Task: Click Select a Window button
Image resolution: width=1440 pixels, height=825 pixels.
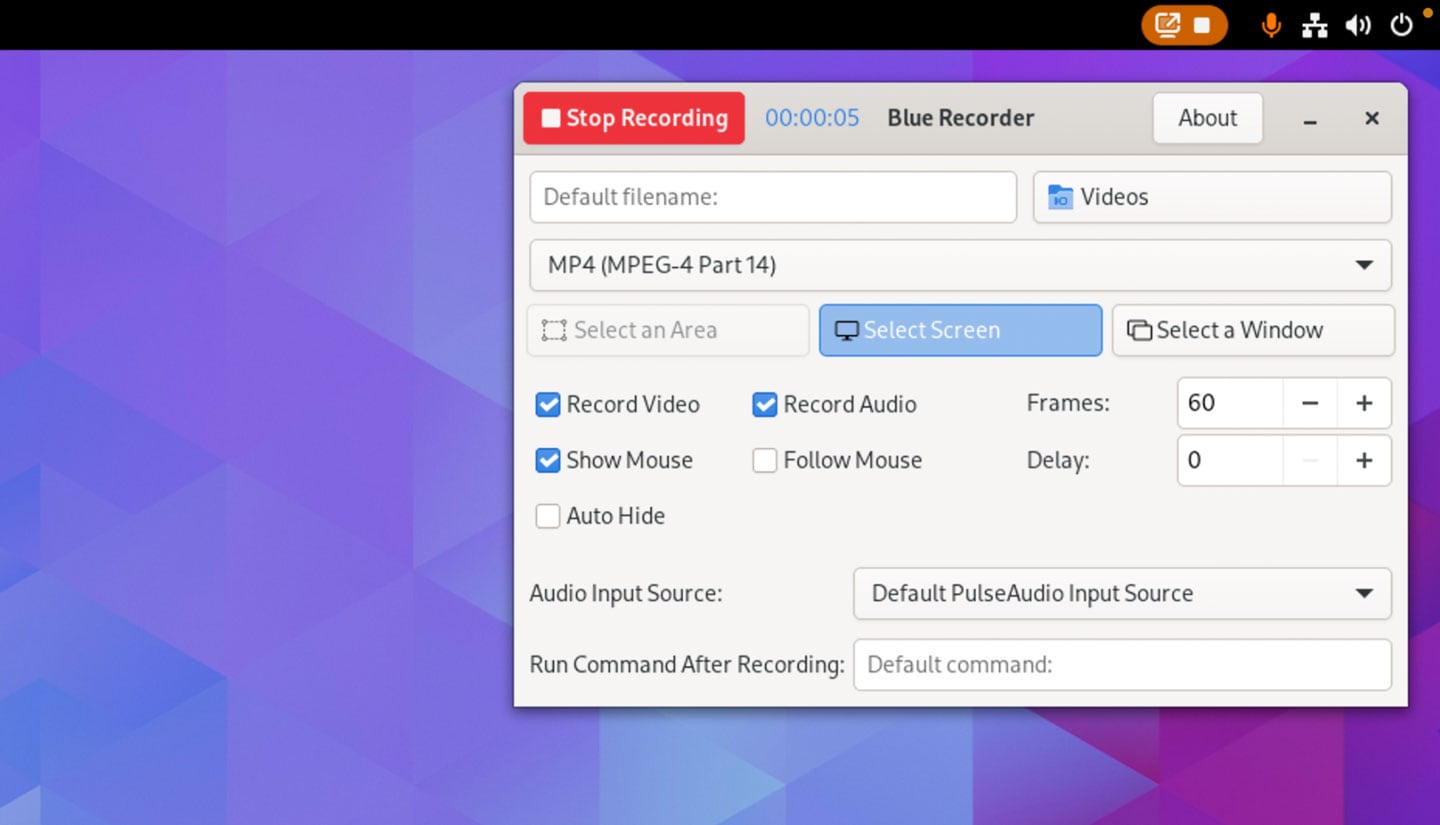Action: click(1253, 330)
